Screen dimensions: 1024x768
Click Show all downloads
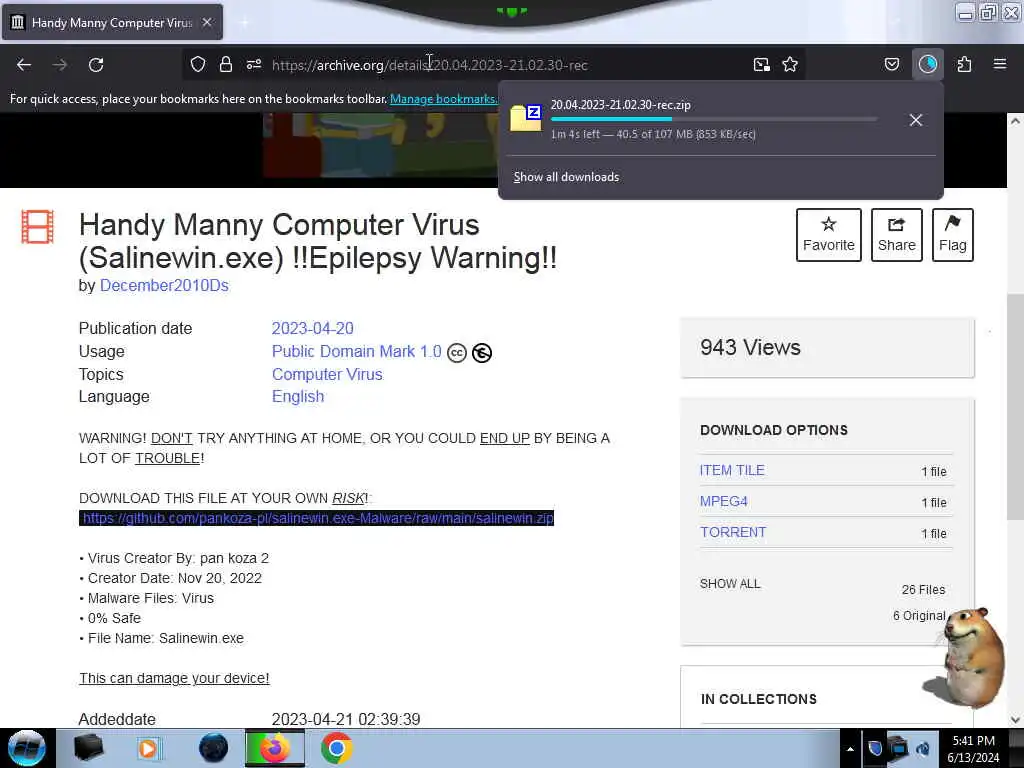pyautogui.click(x=566, y=177)
